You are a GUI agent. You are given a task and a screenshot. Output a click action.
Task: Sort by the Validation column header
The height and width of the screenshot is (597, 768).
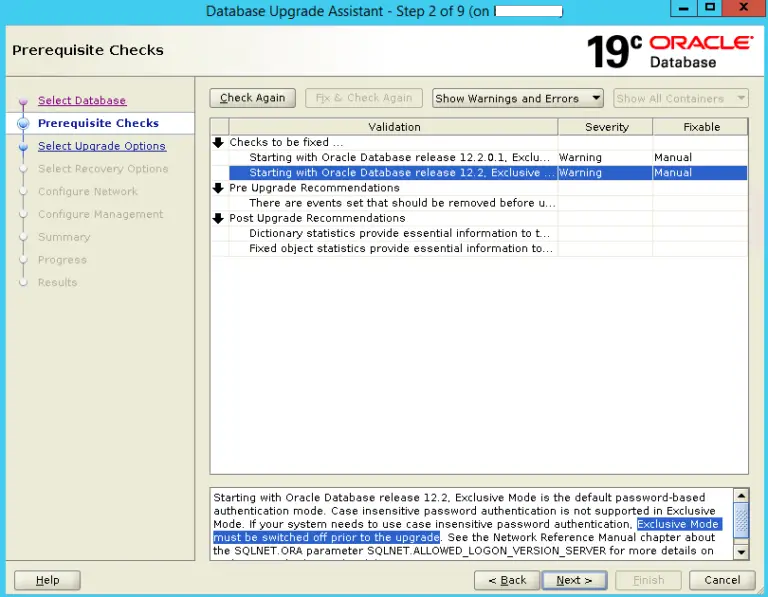coord(393,127)
